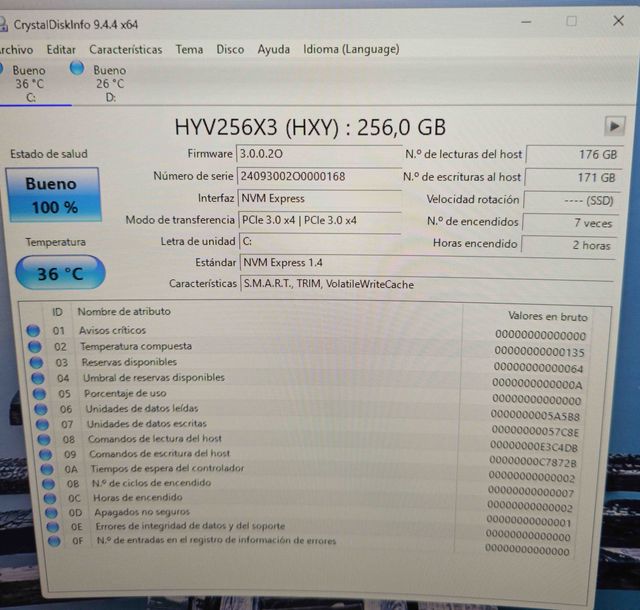This screenshot has width=640, height=610.
Task: Click the status orb for Avisos críticos
Action: click(x=33, y=330)
